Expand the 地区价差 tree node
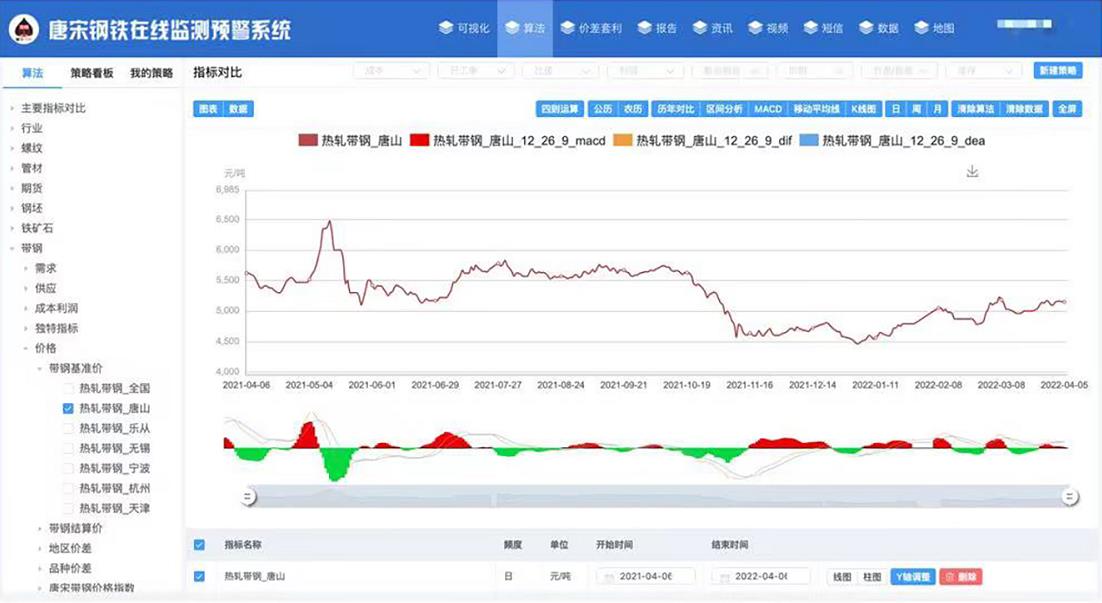This screenshot has height=603, width=1102. coord(40,548)
